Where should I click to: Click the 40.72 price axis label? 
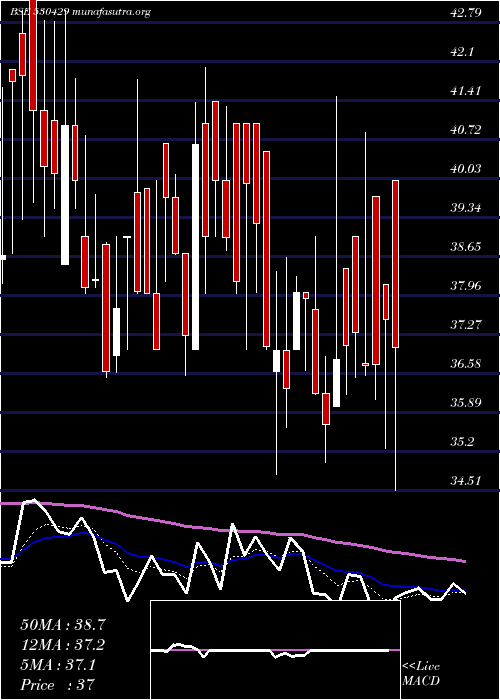(466, 130)
